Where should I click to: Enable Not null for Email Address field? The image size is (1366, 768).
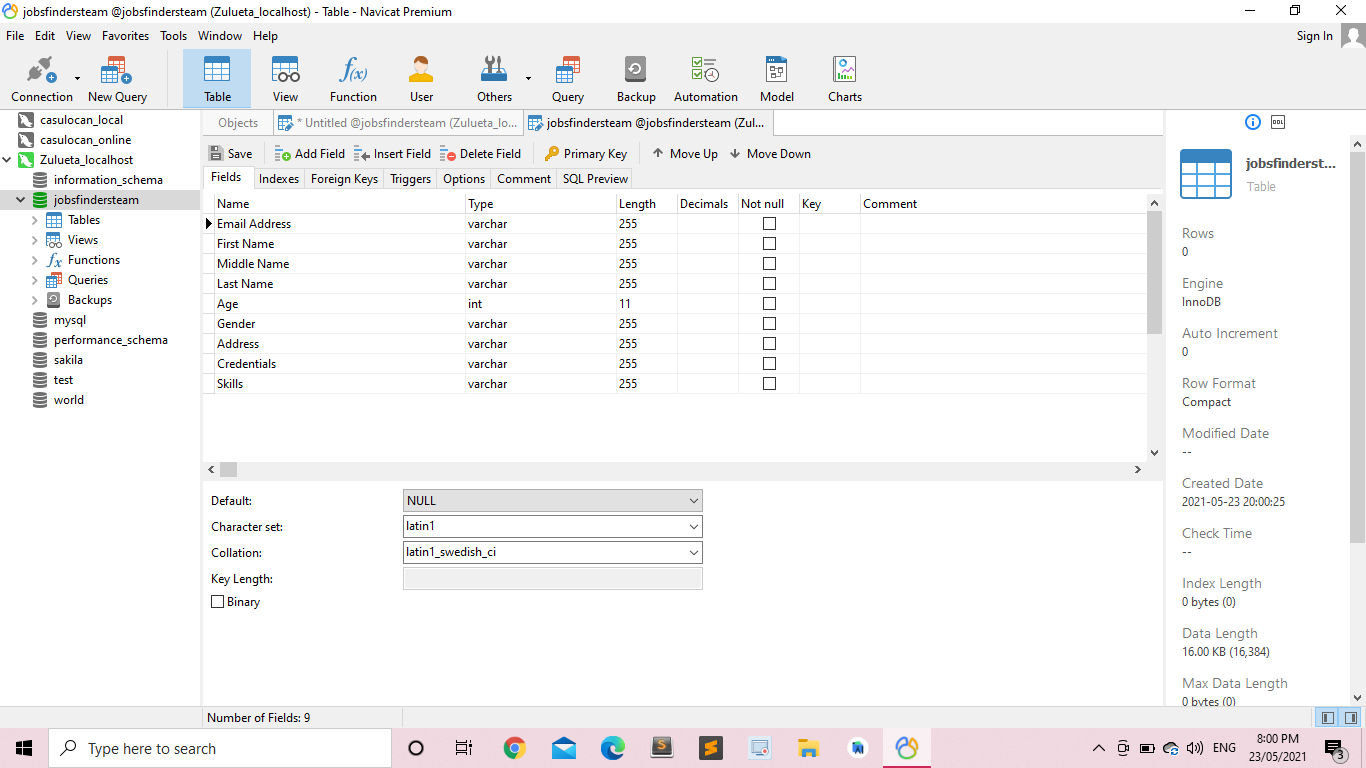769,224
